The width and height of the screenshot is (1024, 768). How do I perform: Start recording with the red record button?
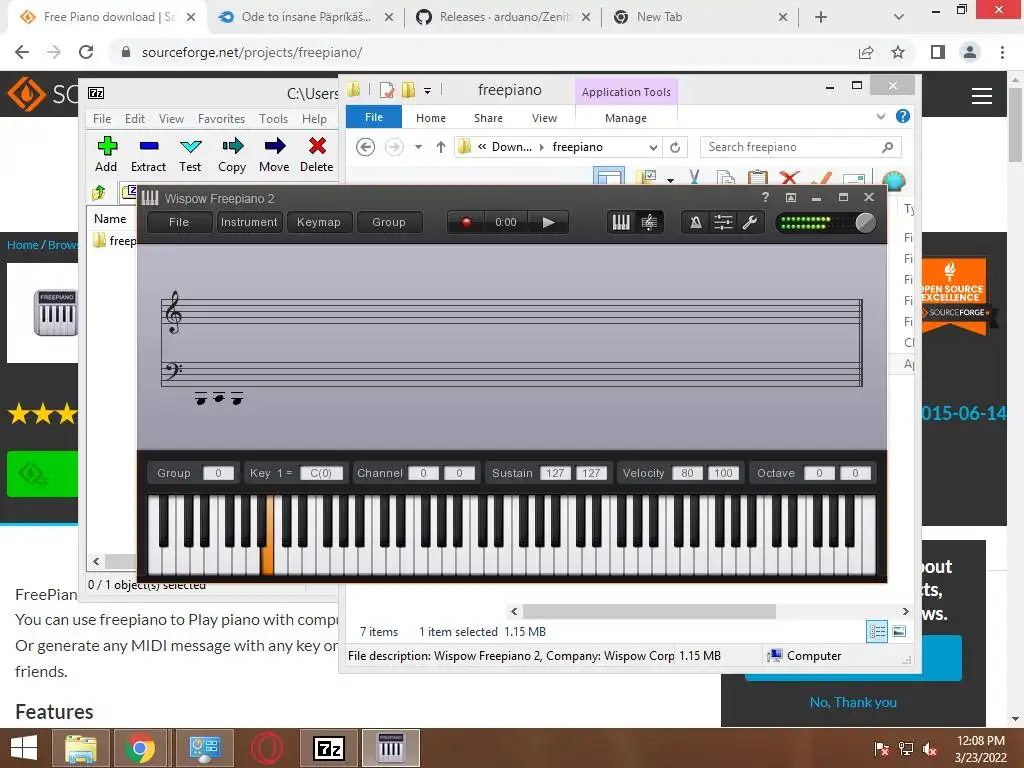(466, 222)
